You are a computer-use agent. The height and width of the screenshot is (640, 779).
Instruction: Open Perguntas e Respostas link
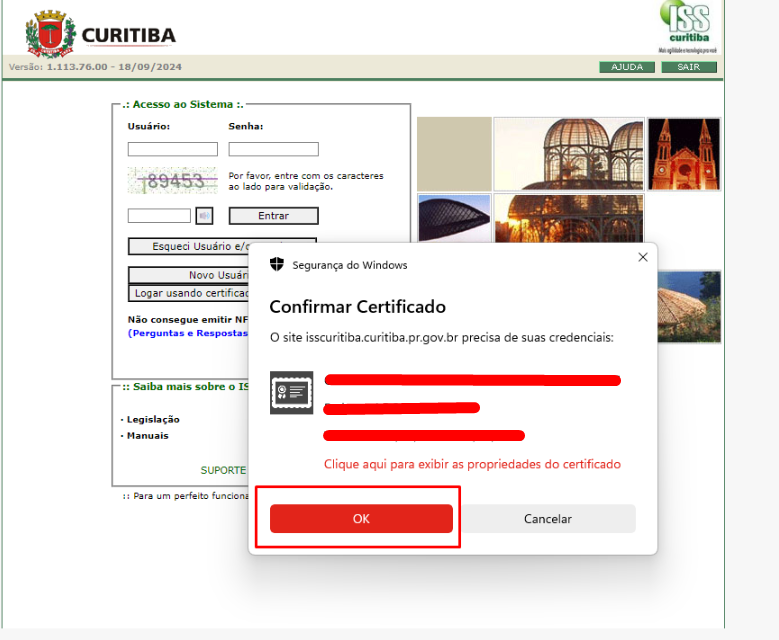point(188,333)
